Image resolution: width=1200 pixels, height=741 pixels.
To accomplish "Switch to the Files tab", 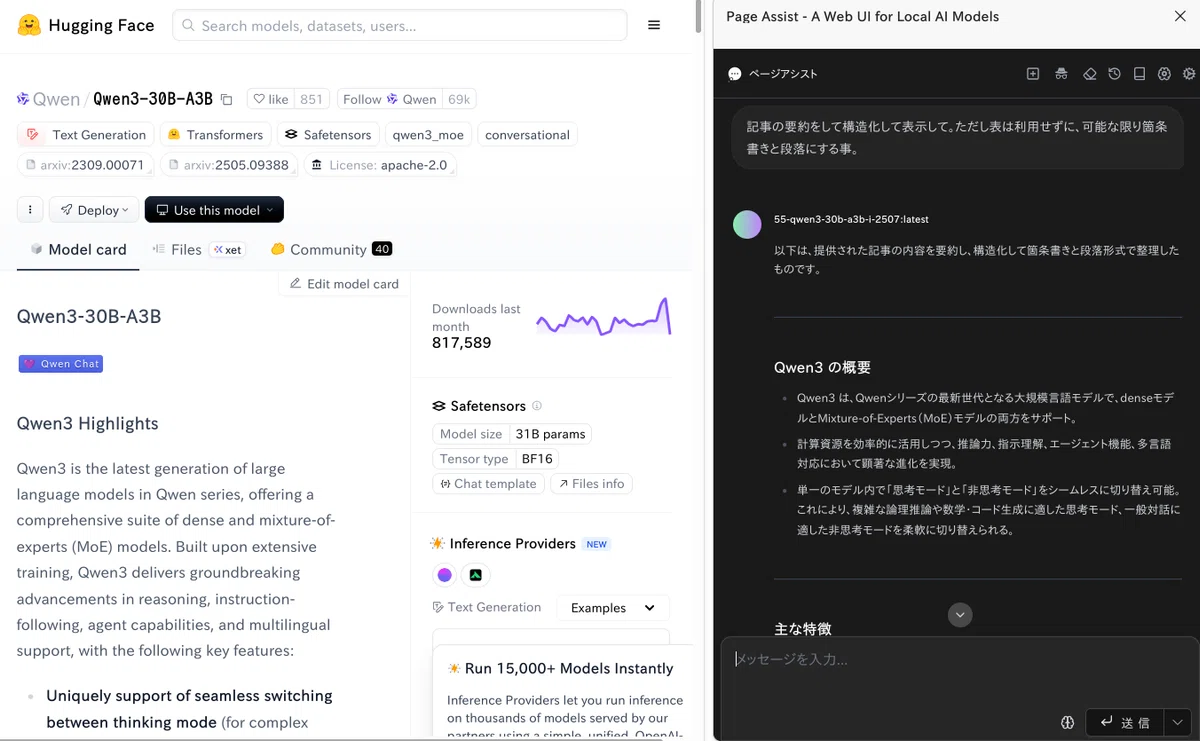I will click(x=176, y=250).
